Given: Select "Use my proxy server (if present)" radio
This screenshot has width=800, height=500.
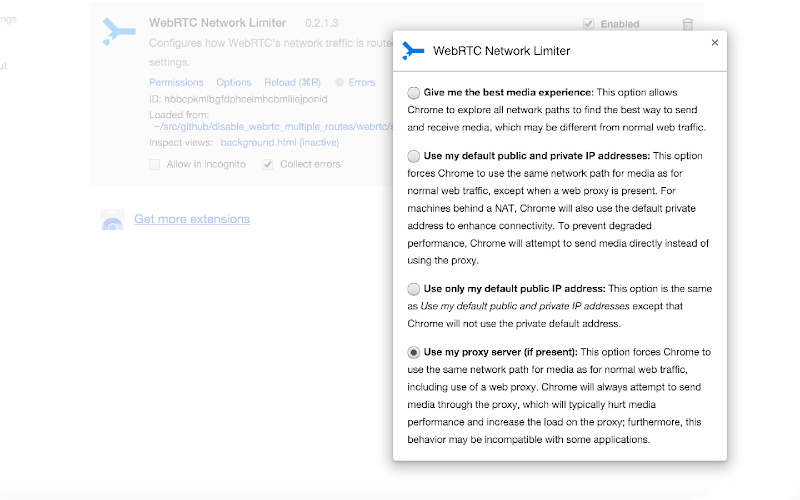Looking at the screenshot, I should (x=414, y=353).
